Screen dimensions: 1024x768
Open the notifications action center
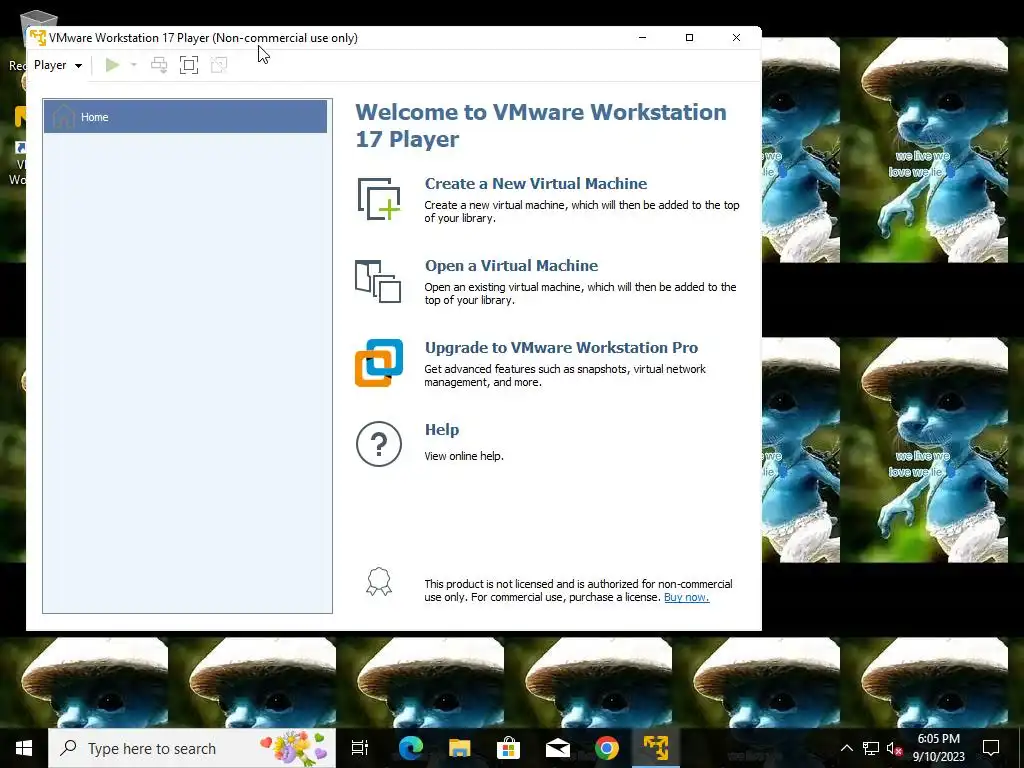click(x=991, y=748)
